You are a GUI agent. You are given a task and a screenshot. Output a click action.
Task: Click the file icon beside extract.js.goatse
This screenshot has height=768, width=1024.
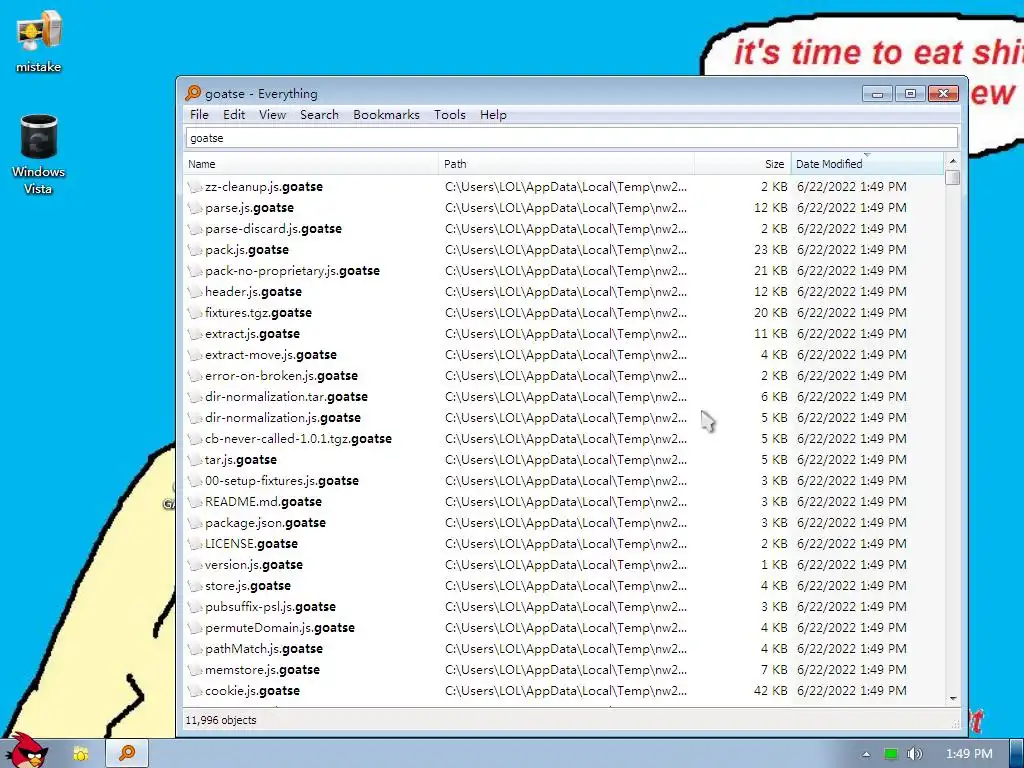(x=195, y=334)
